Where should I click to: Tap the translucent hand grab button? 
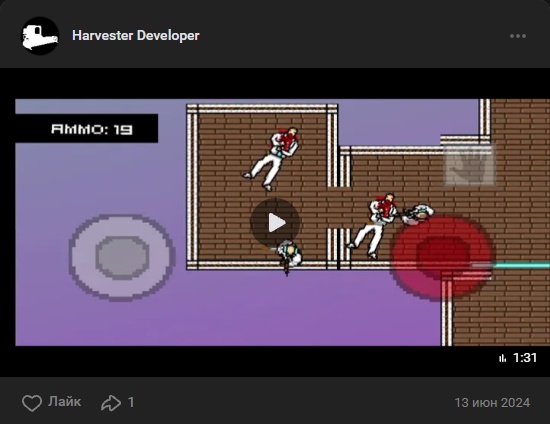point(469,166)
